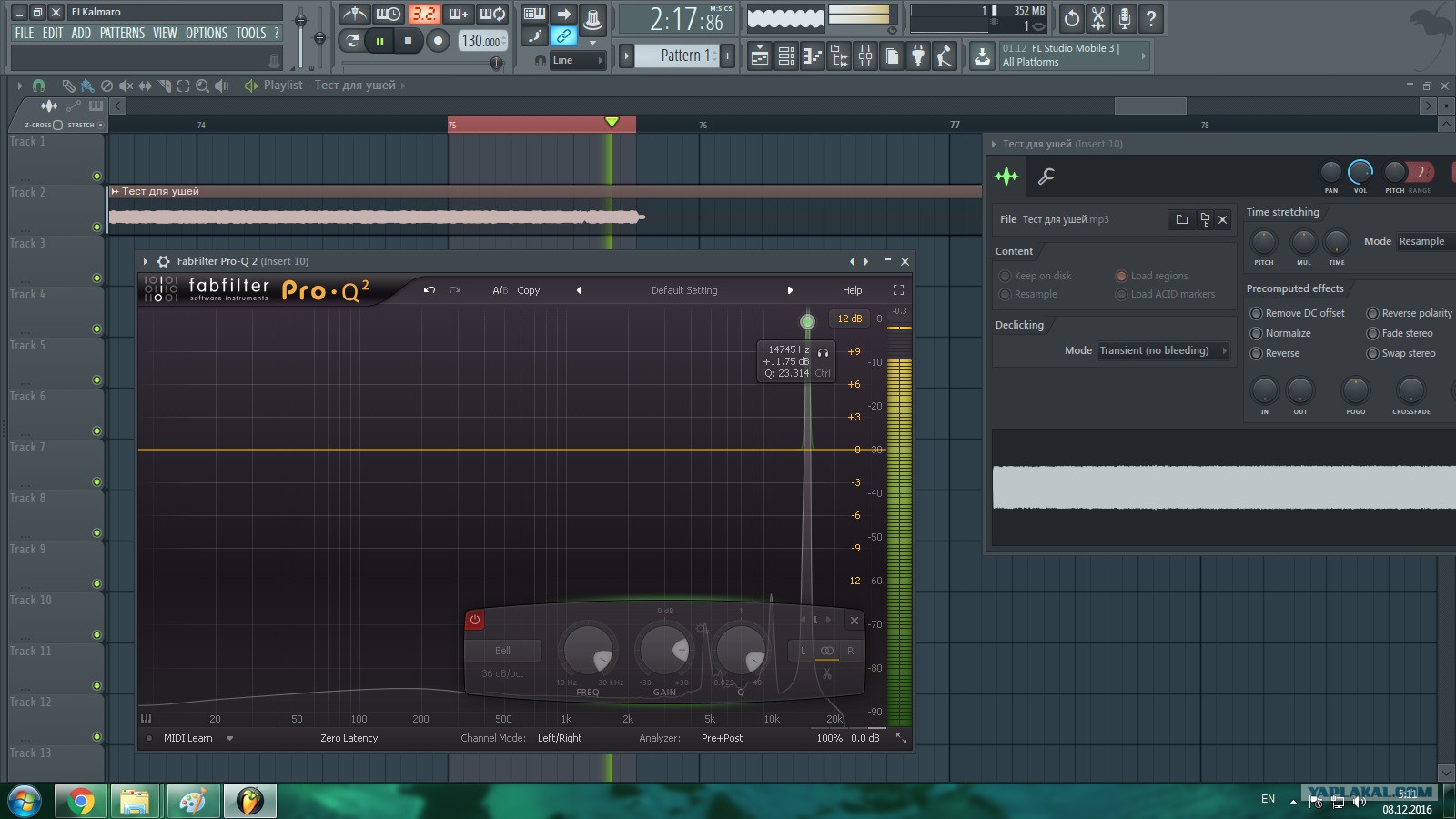Browse for sample file folder icon
Screen dimensions: 1456x819
point(1182,219)
